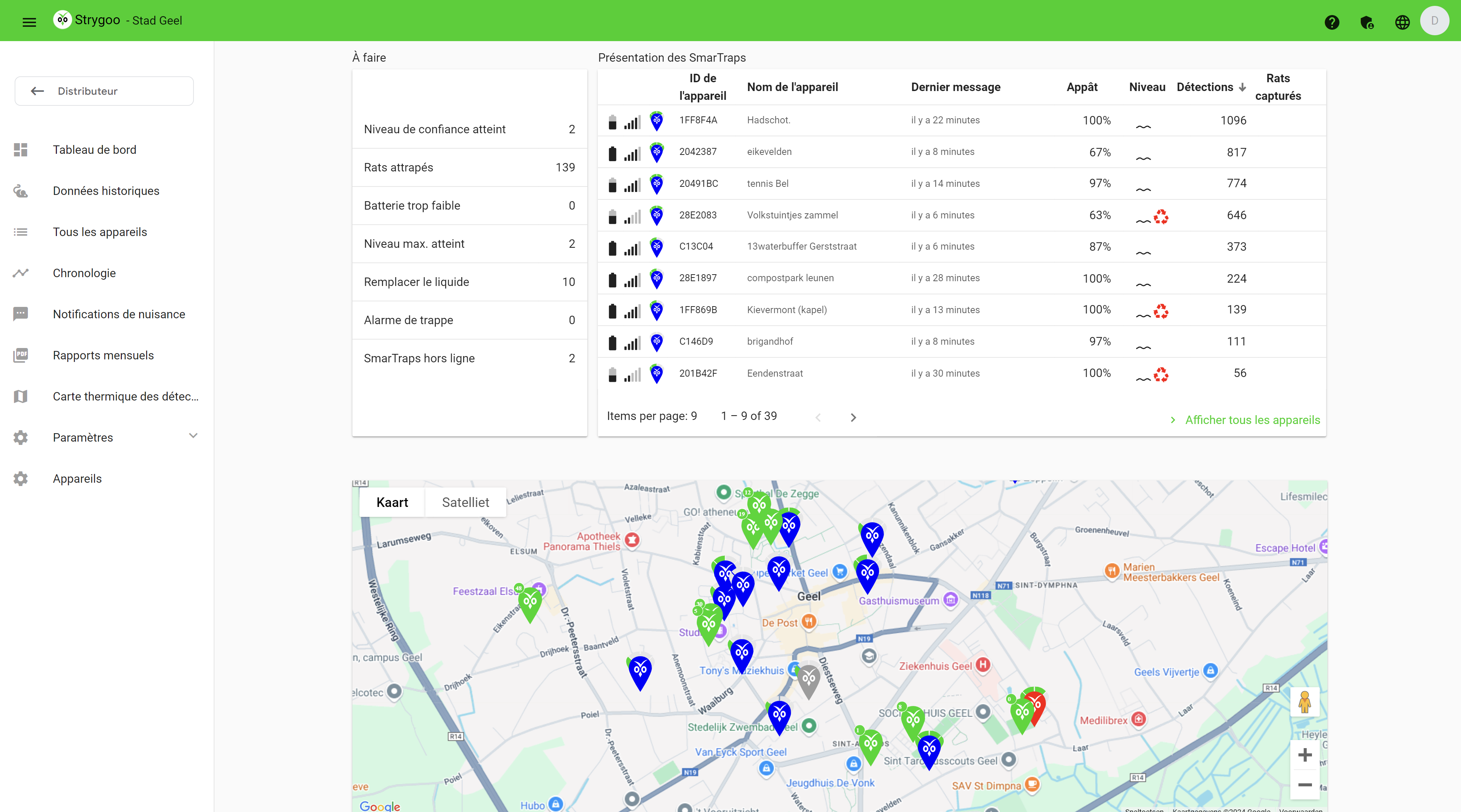
Task: Click device name tennis Bel
Action: pyautogui.click(x=767, y=184)
